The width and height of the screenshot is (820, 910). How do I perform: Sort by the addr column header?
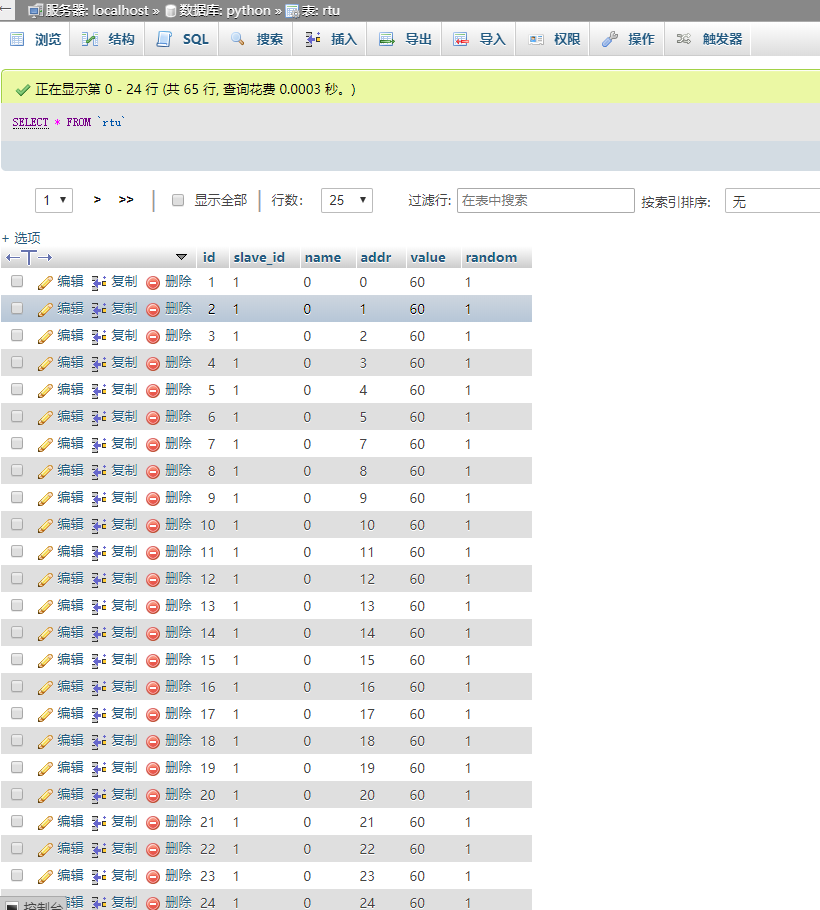pyautogui.click(x=375, y=257)
